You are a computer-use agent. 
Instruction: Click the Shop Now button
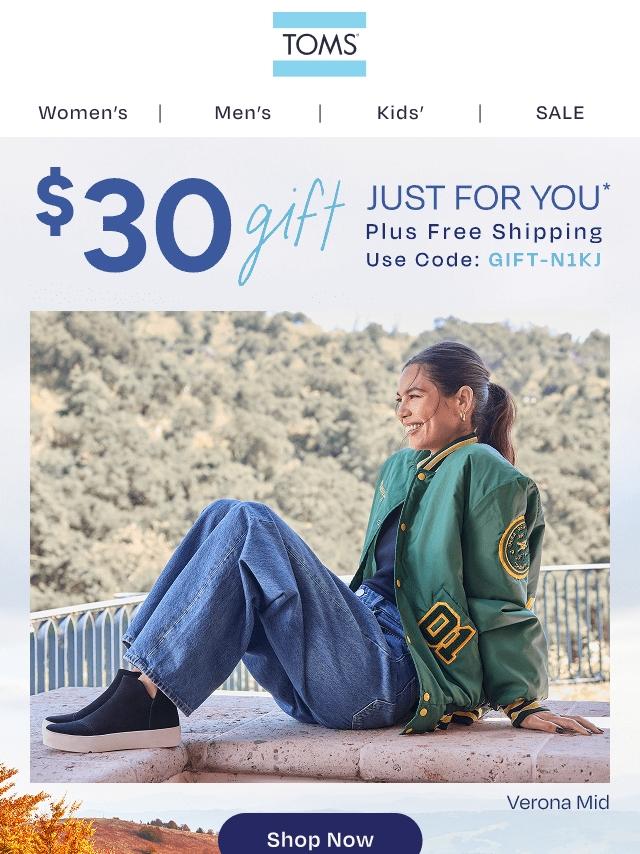[x=320, y=834]
